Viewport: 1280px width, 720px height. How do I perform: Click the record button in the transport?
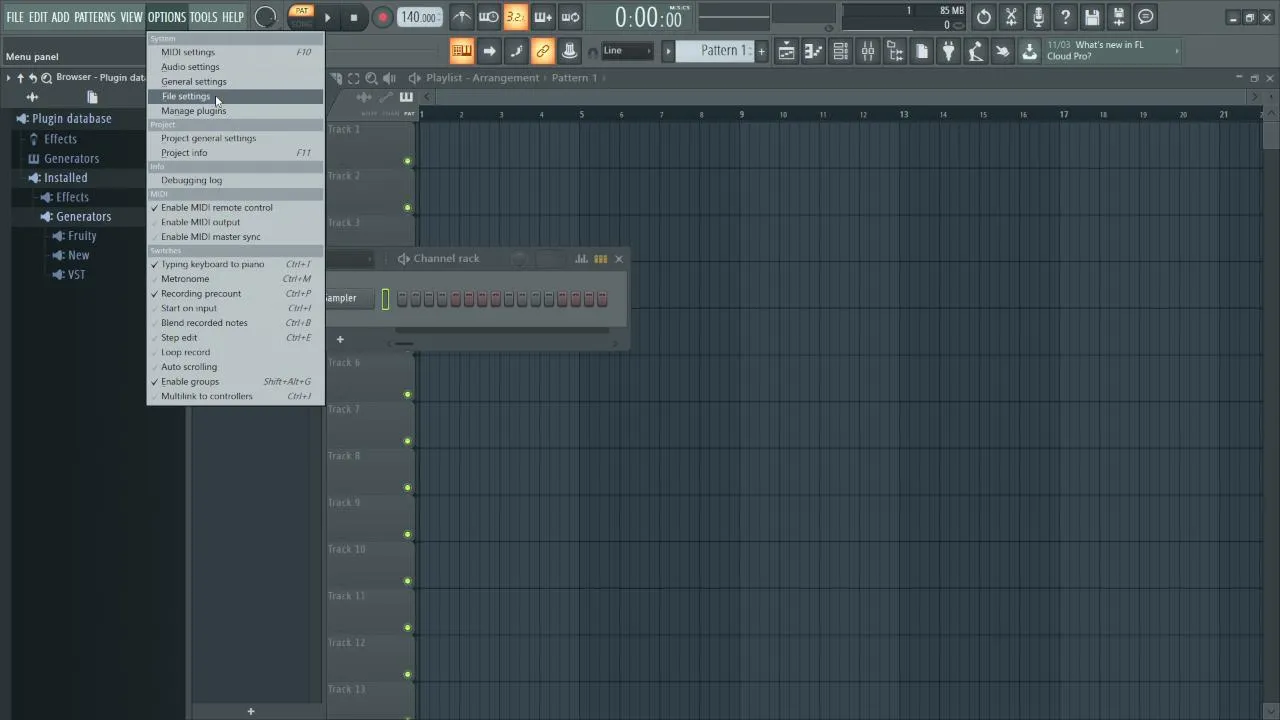click(x=382, y=17)
